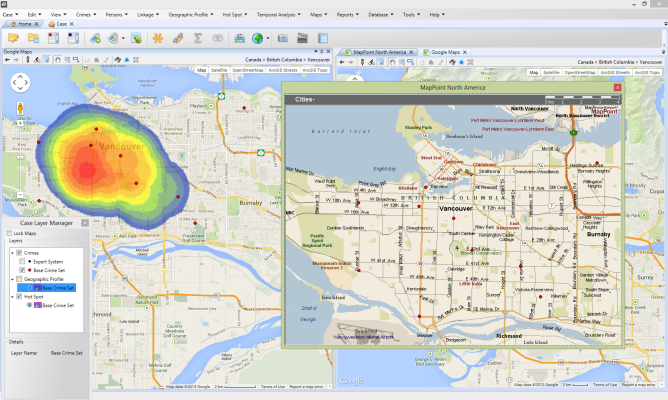Switch right map to OpenStreetMap
This screenshot has height=400, width=668.
click(x=581, y=72)
